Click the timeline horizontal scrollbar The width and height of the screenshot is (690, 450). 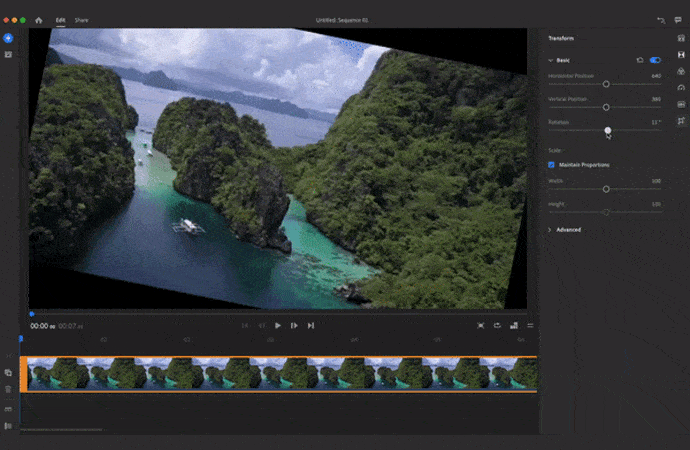pyautogui.click(x=62, y=430)
